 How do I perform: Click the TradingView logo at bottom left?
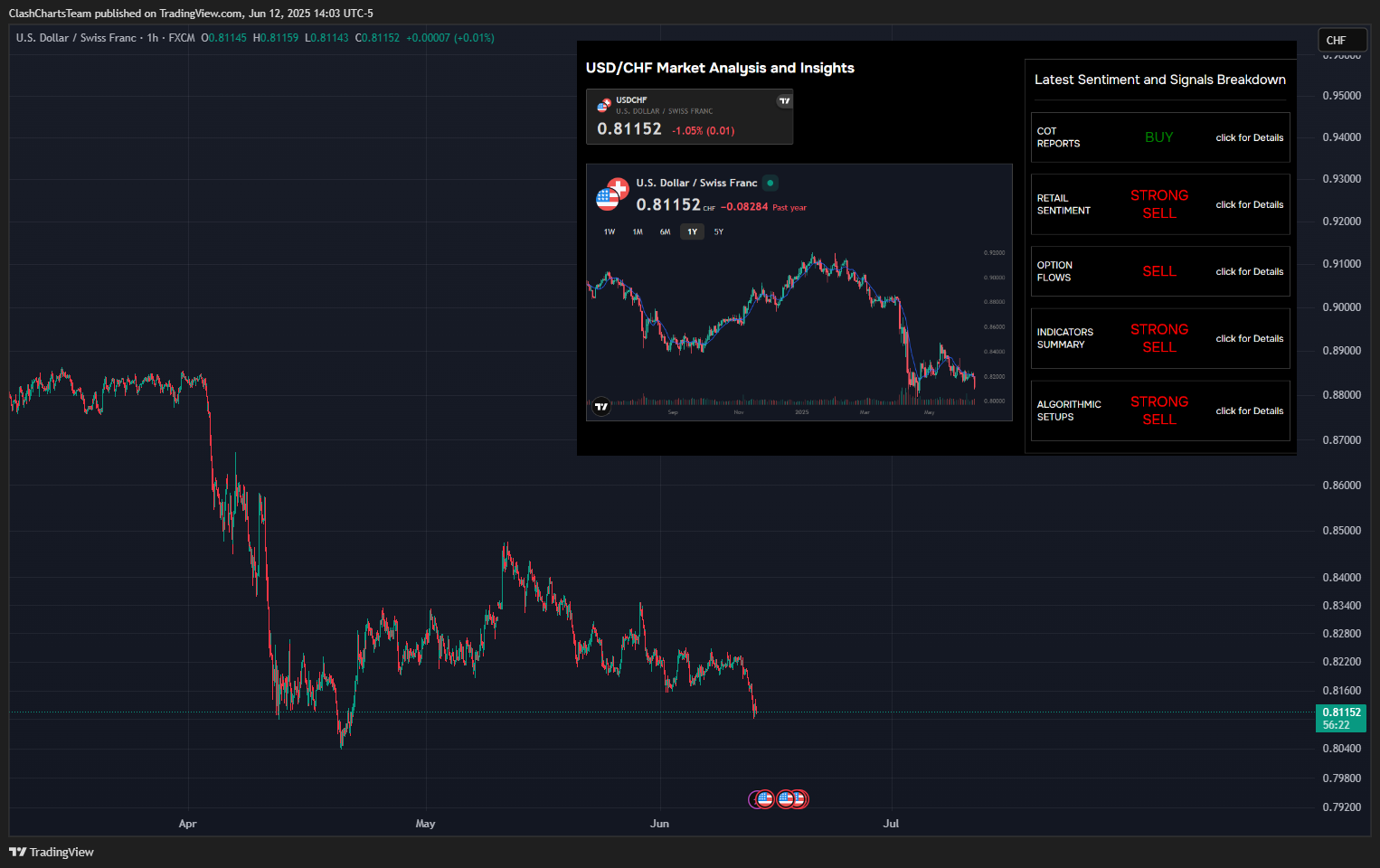click(52, 852)
